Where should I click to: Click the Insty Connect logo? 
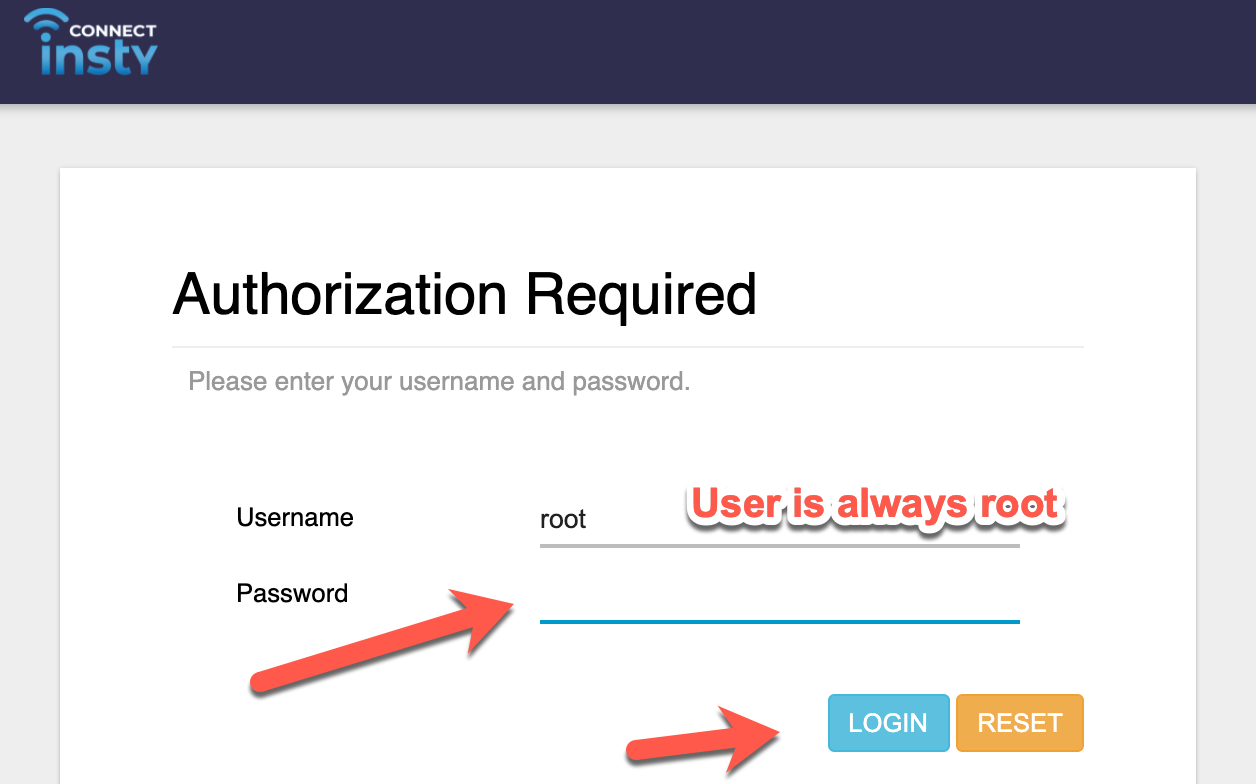click(x=91, y=43)
